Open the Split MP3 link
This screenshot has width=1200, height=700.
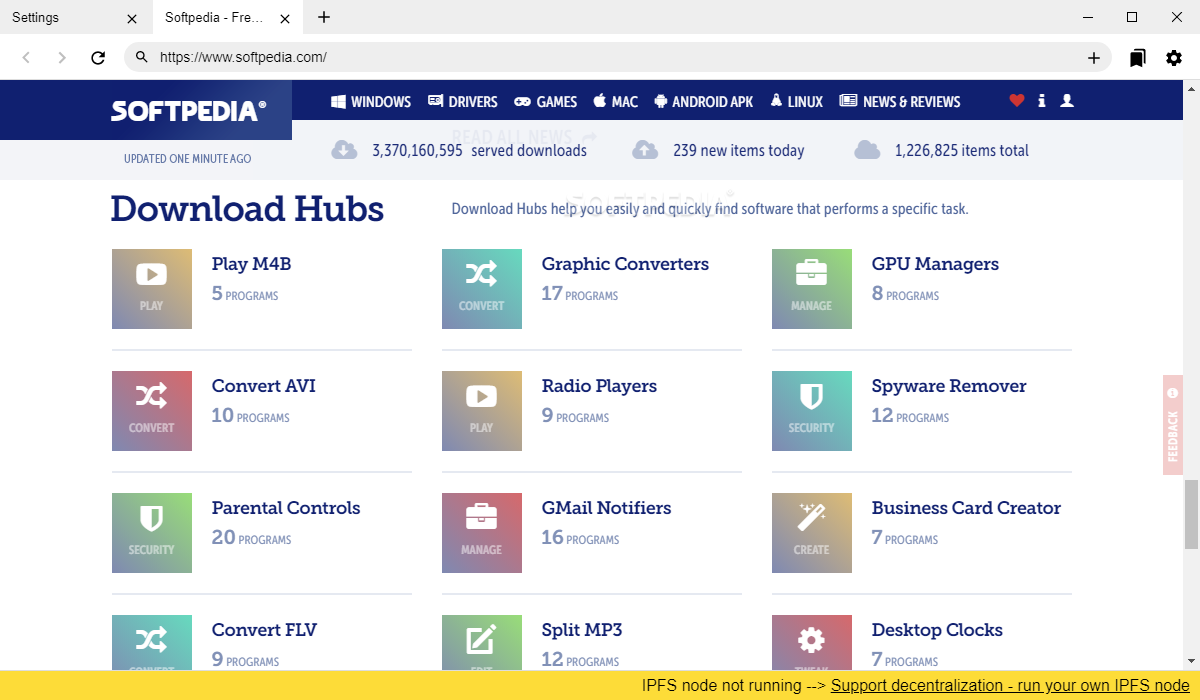(582, 630)
